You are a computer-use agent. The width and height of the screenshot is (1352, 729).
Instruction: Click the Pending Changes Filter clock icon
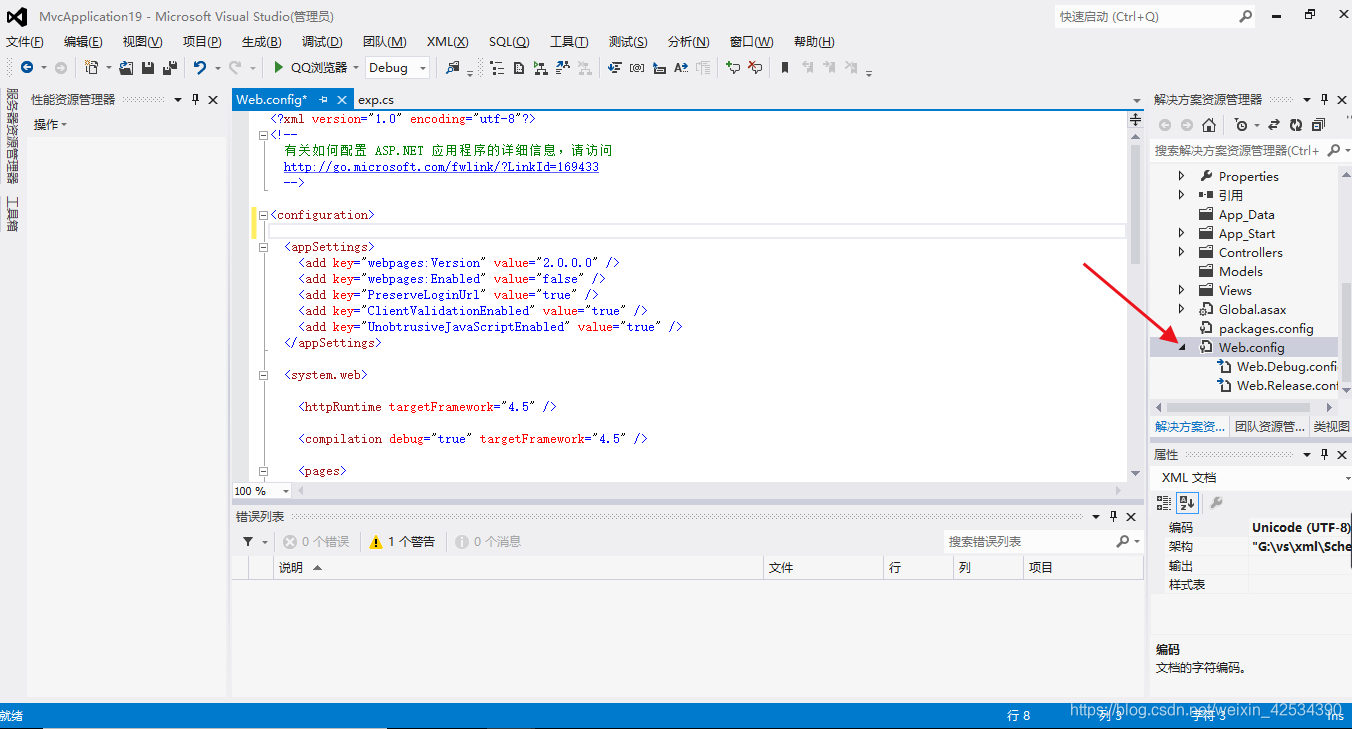coord(1241,125)
